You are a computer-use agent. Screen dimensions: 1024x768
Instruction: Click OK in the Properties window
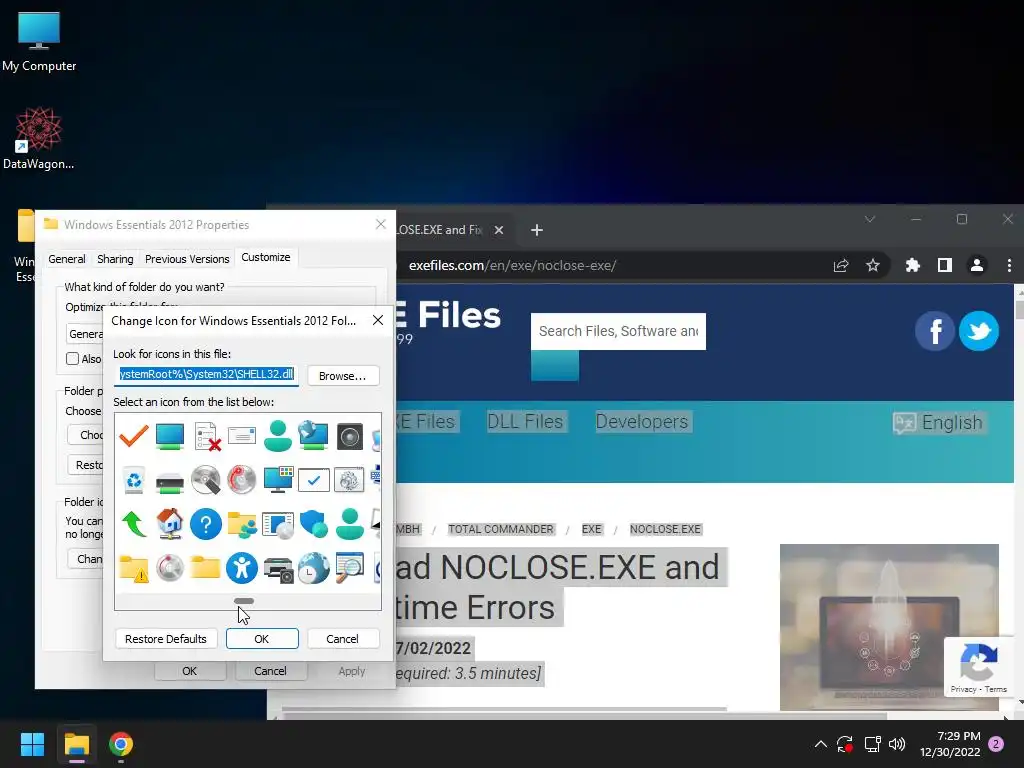[189, 671]
